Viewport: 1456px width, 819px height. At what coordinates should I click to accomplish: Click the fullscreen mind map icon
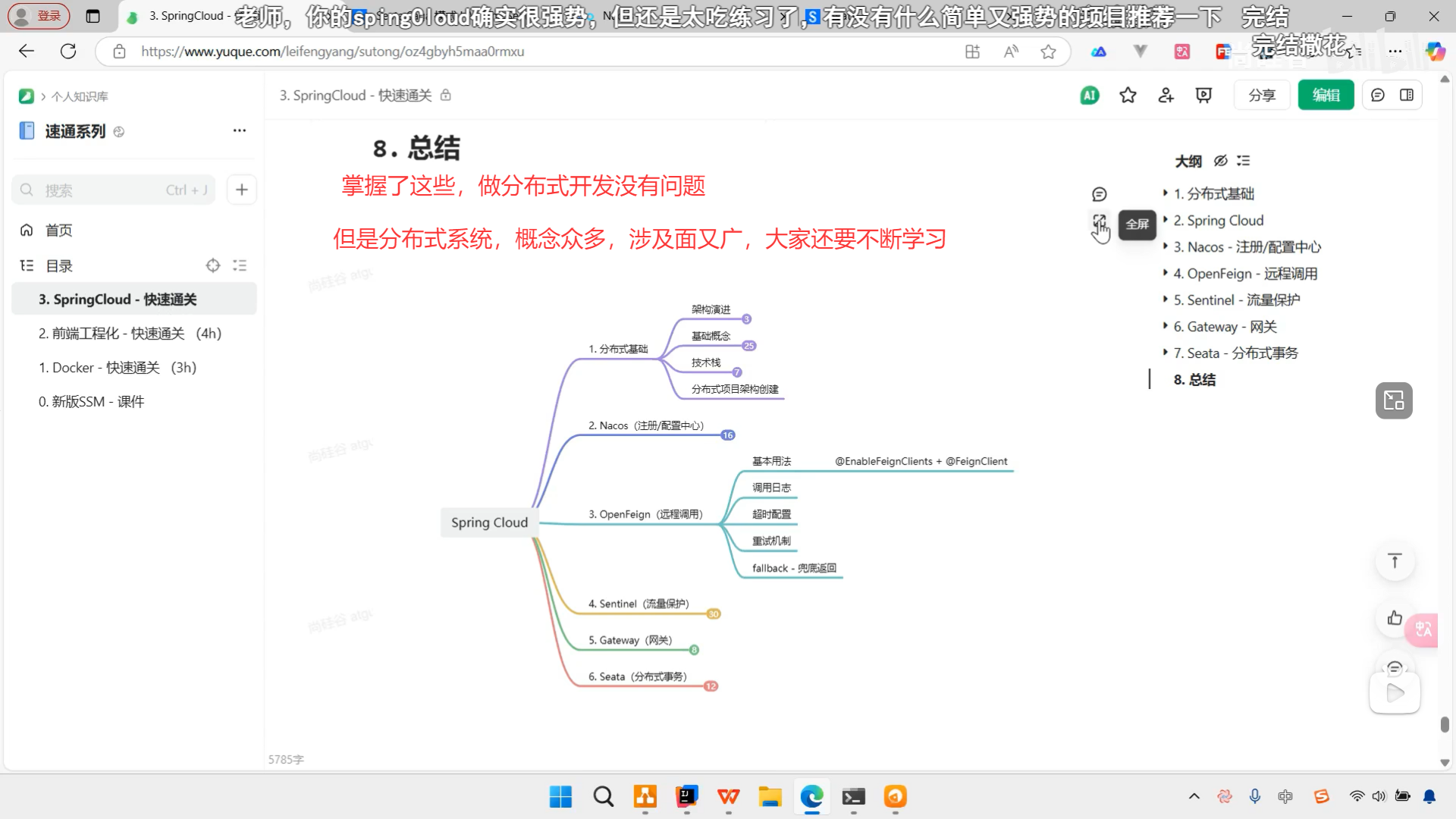1099,221
